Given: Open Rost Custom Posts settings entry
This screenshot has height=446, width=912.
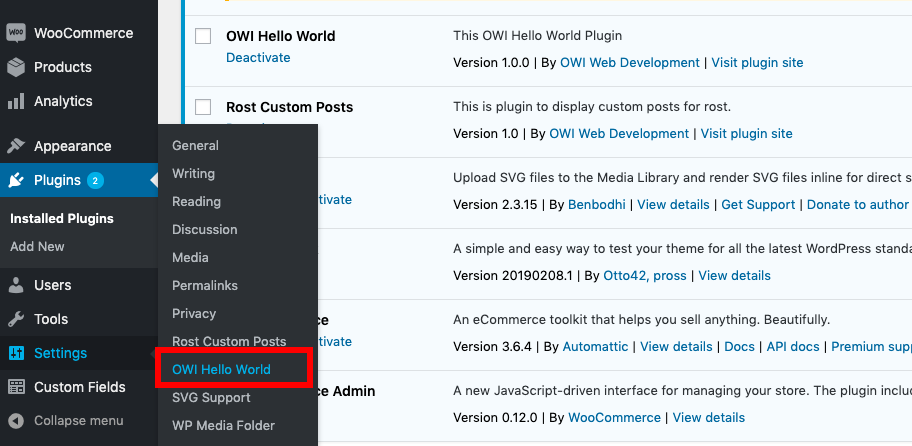Looking at the screenshot, I should tap(229, 341).
